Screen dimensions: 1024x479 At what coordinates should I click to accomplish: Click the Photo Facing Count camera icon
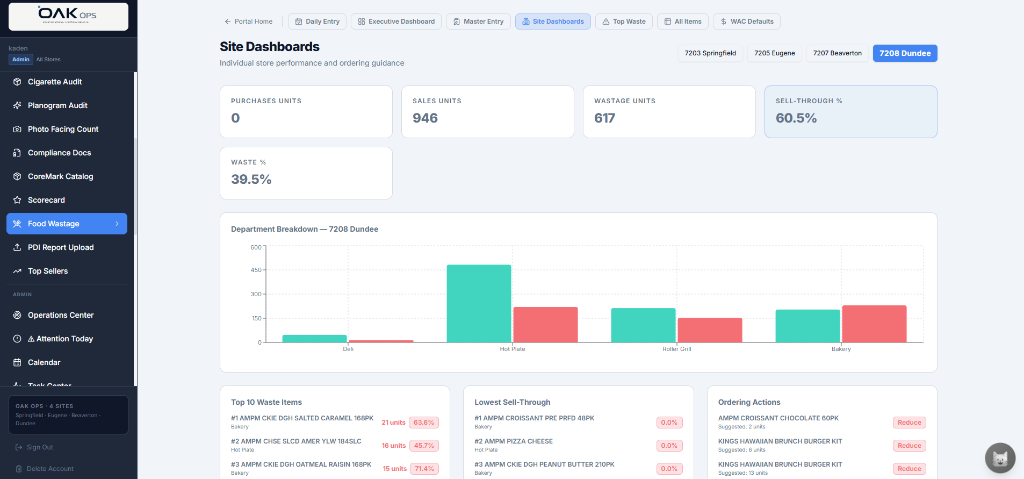tap(18, 129)
